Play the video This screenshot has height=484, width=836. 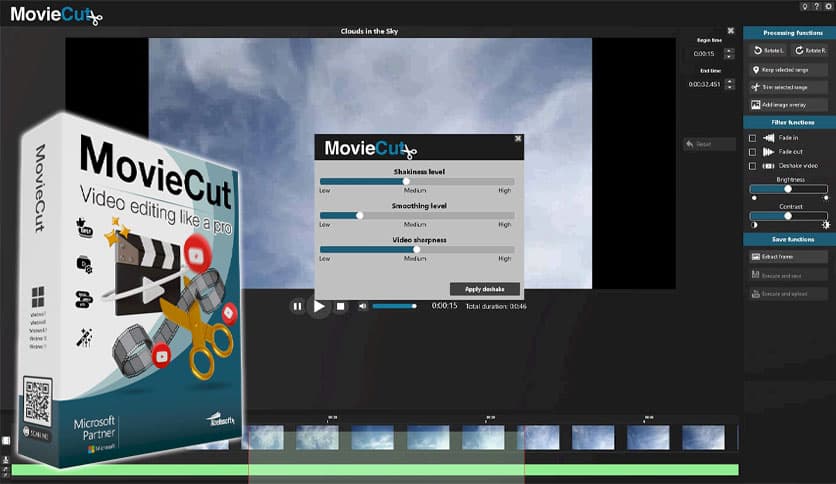[x=319, y=306]
